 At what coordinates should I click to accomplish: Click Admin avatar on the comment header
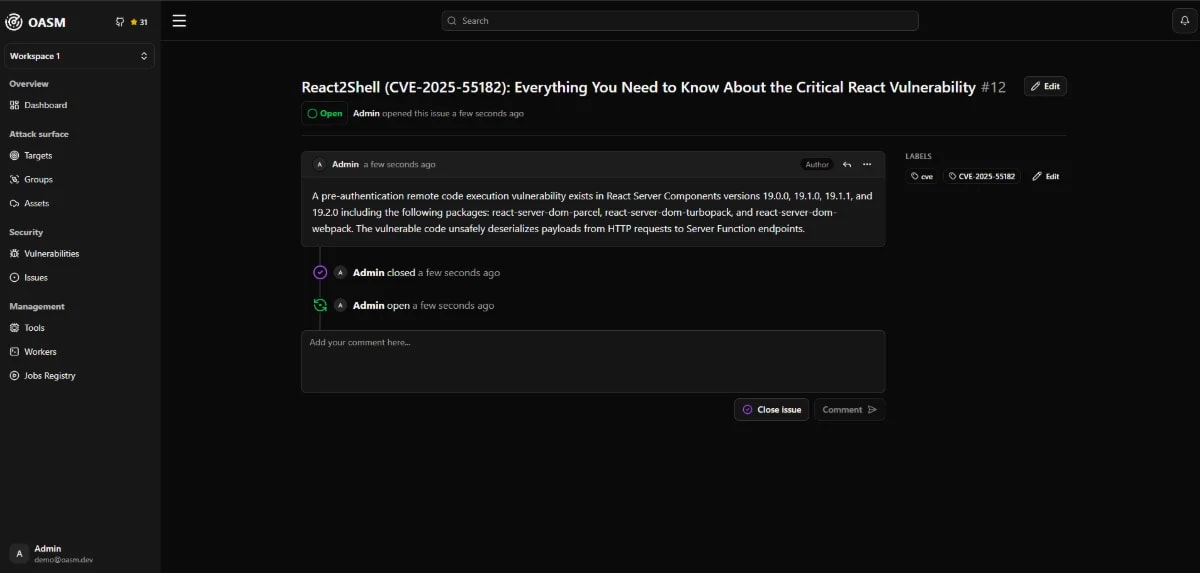(x=319, y=164)
